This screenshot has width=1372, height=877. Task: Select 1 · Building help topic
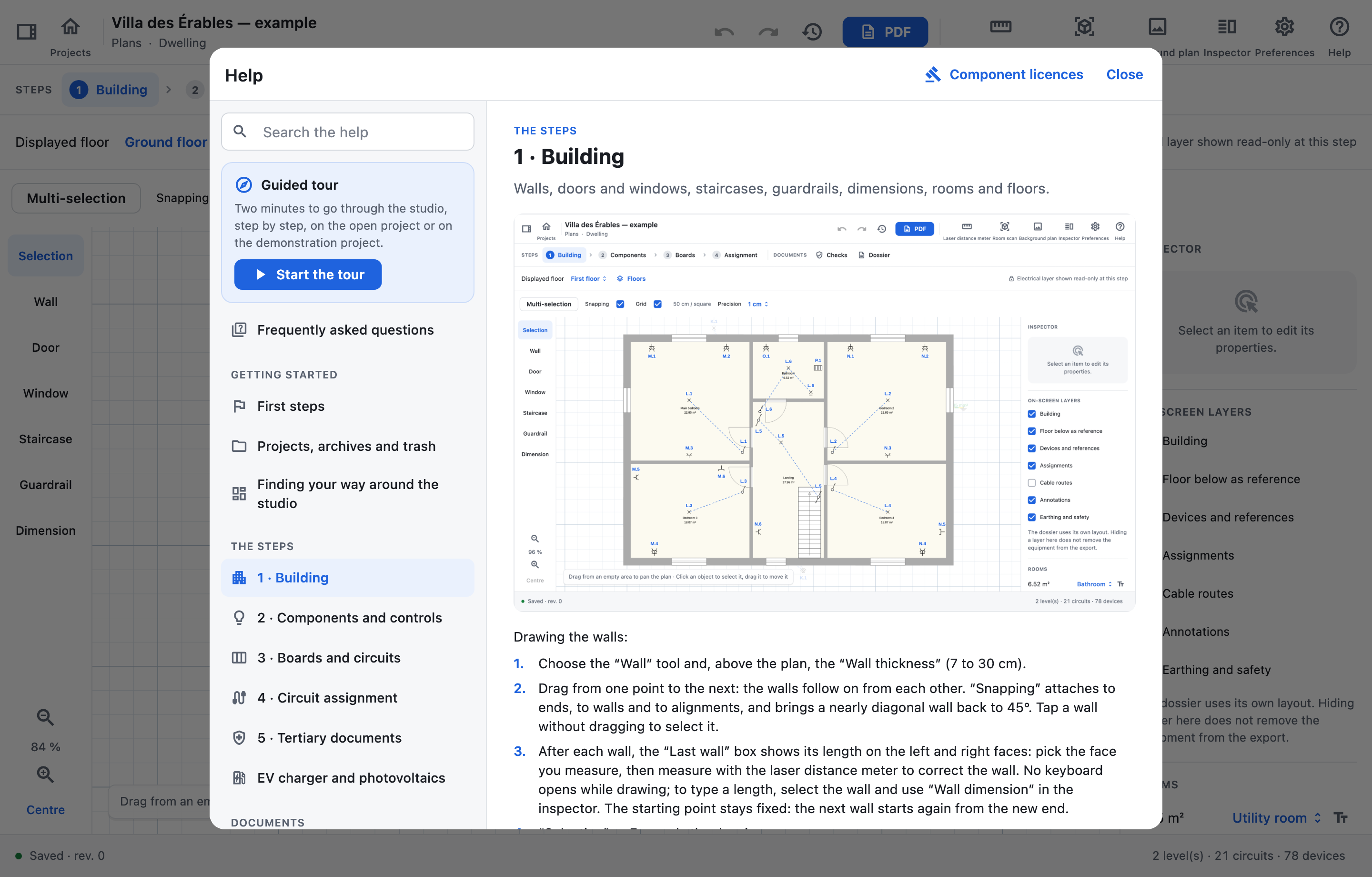click(x=348, y=578)
